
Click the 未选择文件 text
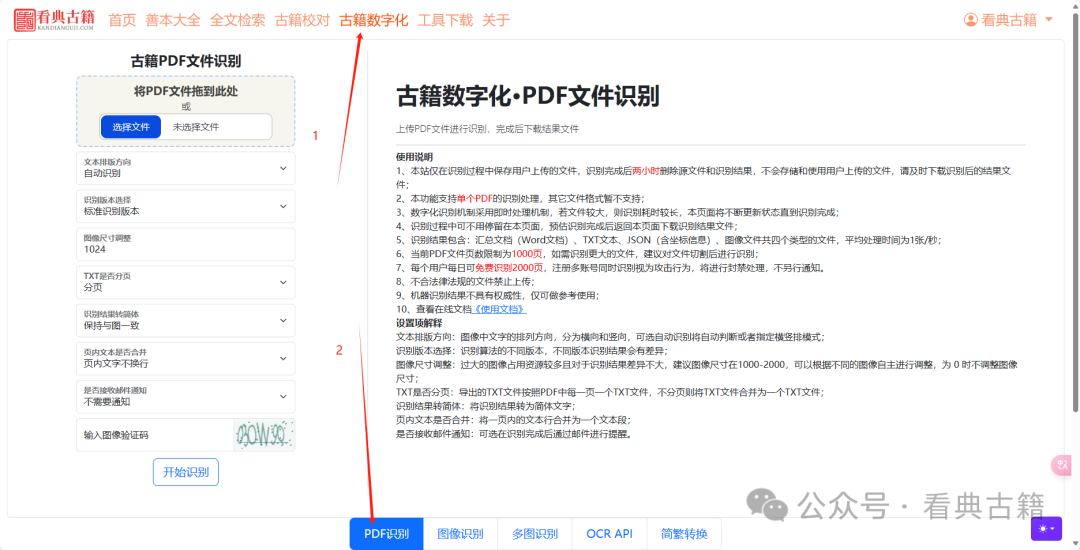[x=196, y=127]
